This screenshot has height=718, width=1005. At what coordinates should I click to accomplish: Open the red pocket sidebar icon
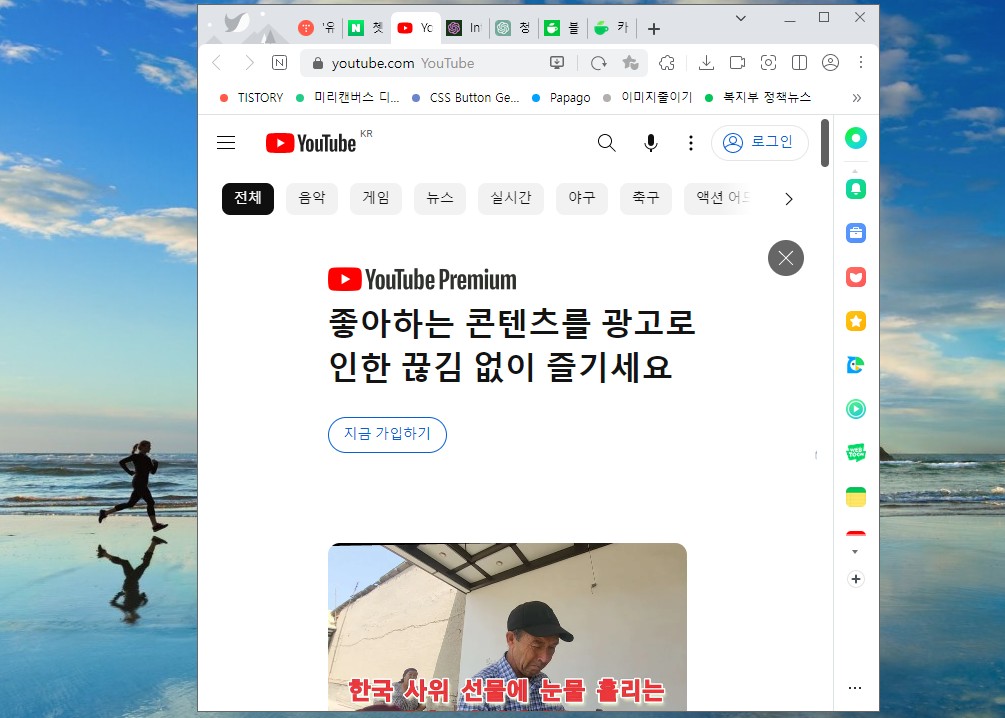(x=856, y=277)
